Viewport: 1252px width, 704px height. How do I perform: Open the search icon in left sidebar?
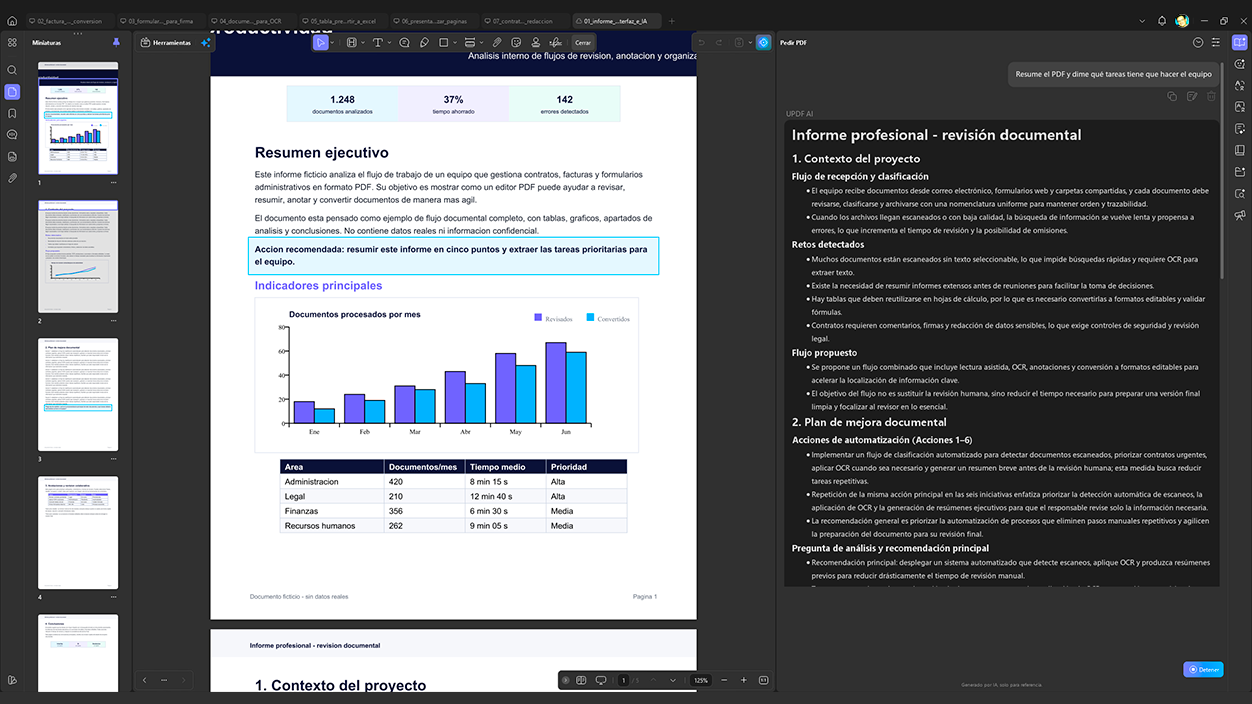pyautogui.click(x=12, y=70)
